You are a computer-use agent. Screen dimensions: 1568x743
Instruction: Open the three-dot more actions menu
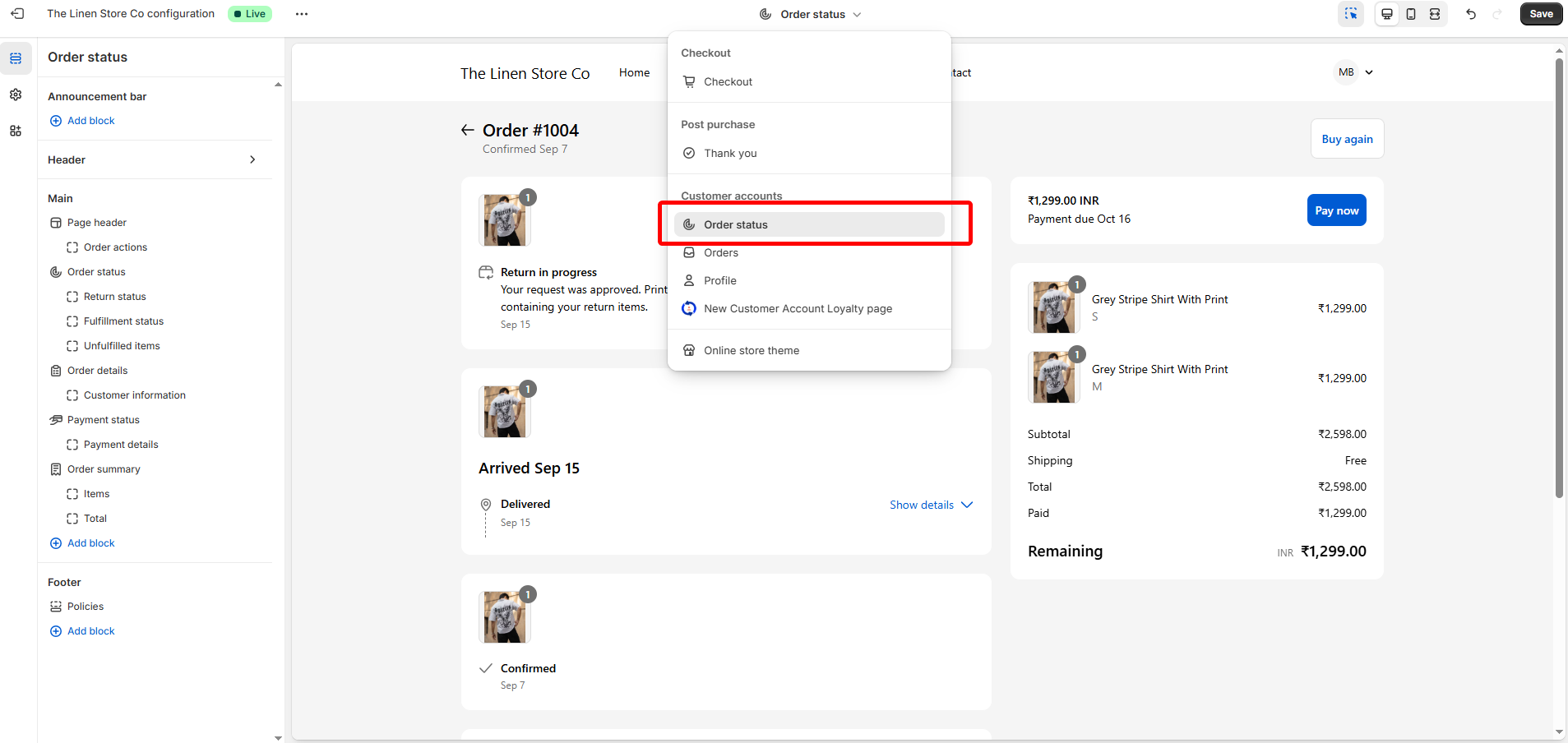302,14
